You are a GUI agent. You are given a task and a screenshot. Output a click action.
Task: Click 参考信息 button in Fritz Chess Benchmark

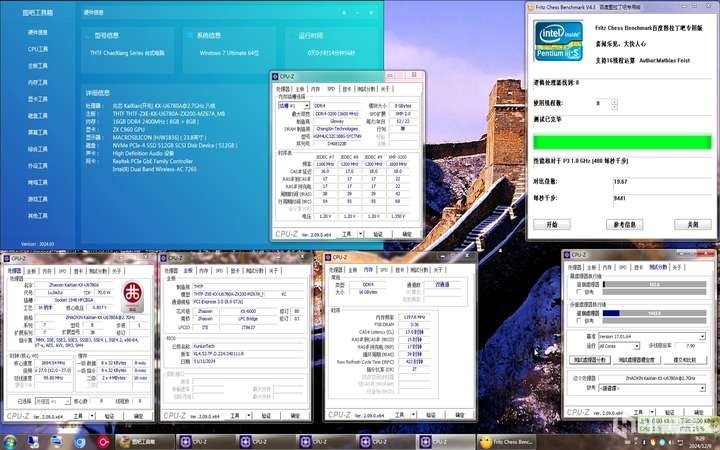(x=624, y=225)
